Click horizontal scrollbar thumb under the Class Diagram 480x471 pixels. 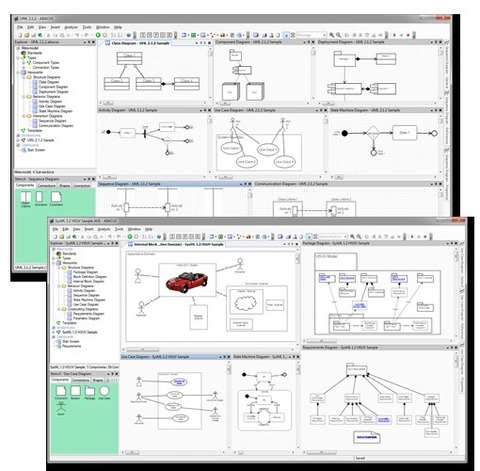(x=108, y=103)
